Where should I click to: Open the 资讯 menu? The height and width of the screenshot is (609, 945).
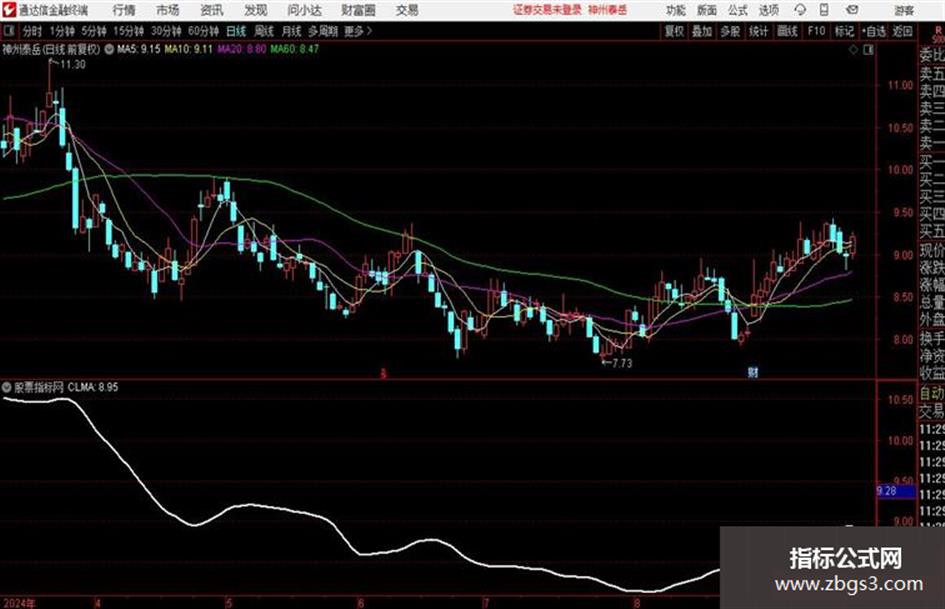point(212,10)
